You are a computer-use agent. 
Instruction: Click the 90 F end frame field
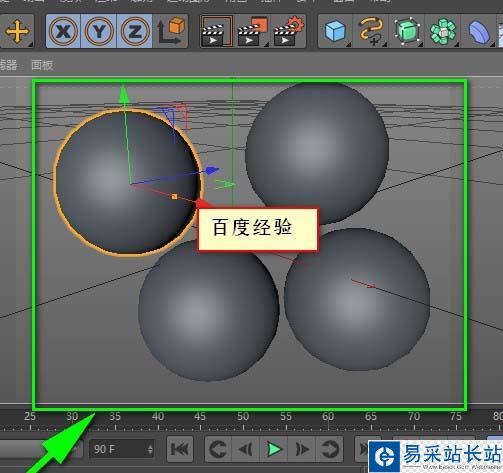point(122,449)
